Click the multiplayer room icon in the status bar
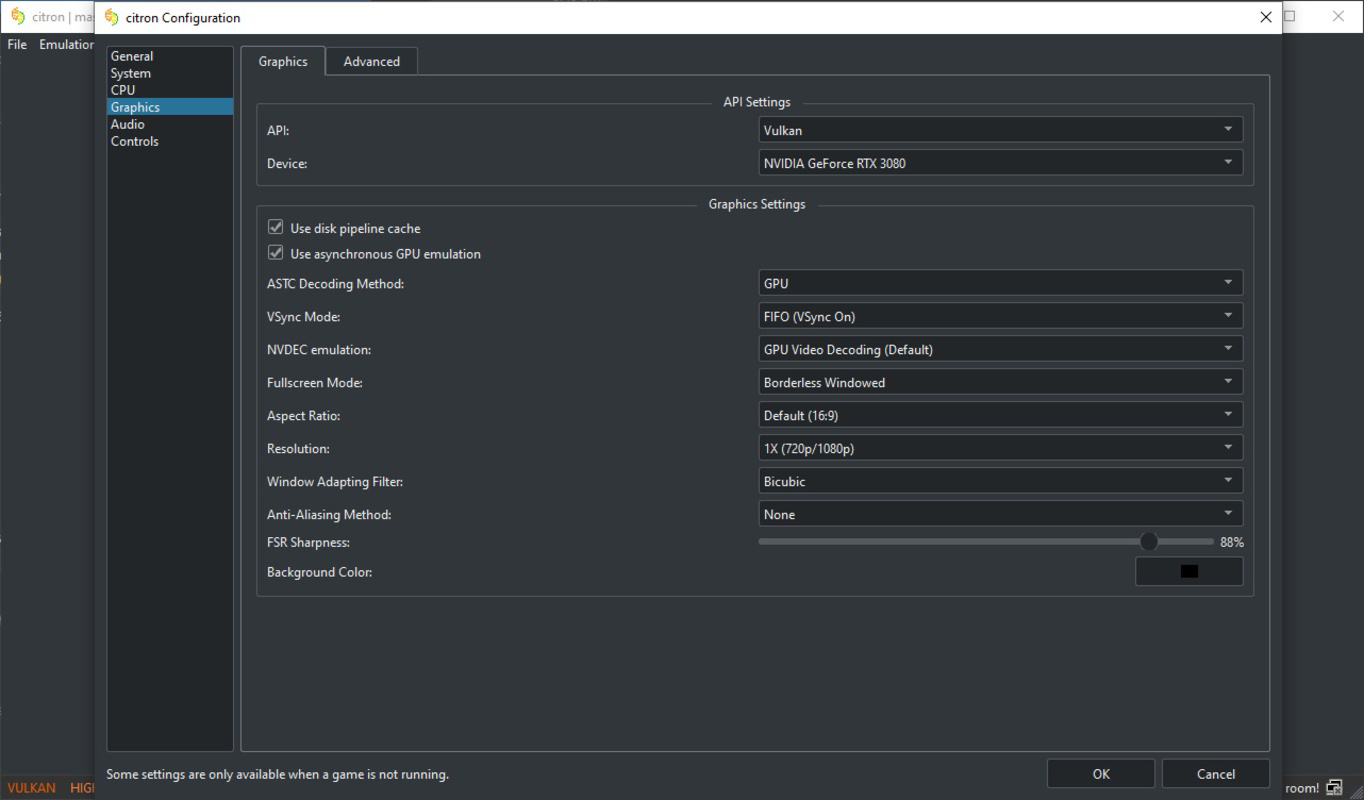1364x800 pixels. [x=1333, y=788]
